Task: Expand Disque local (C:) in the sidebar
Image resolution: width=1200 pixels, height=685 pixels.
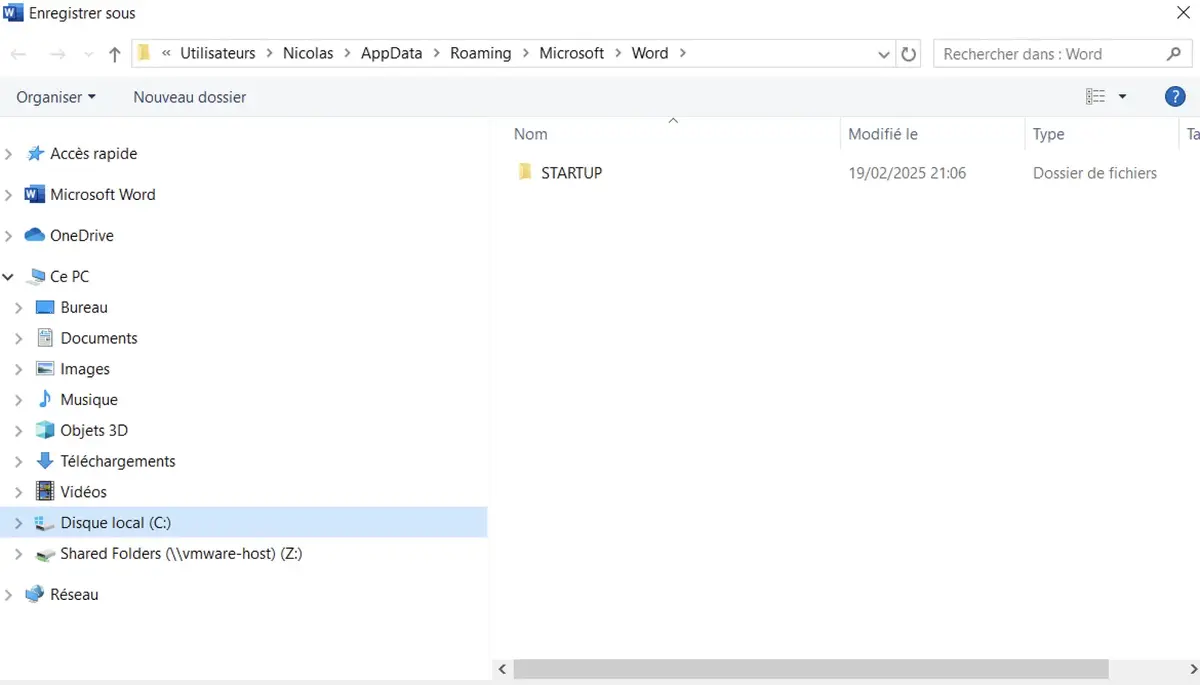Action: pos(20,522)
